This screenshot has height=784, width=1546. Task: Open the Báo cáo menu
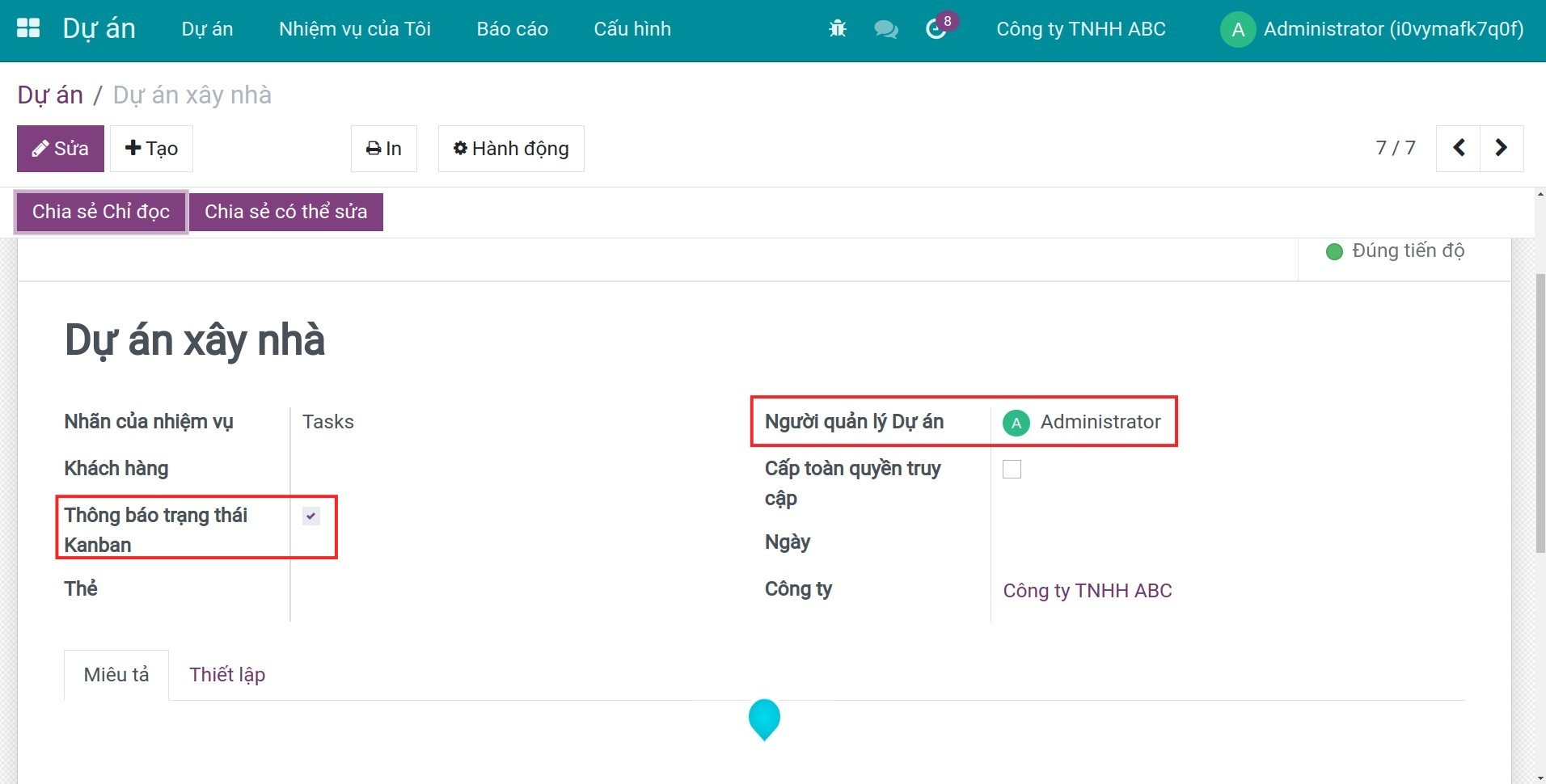[x=512, y=29]
